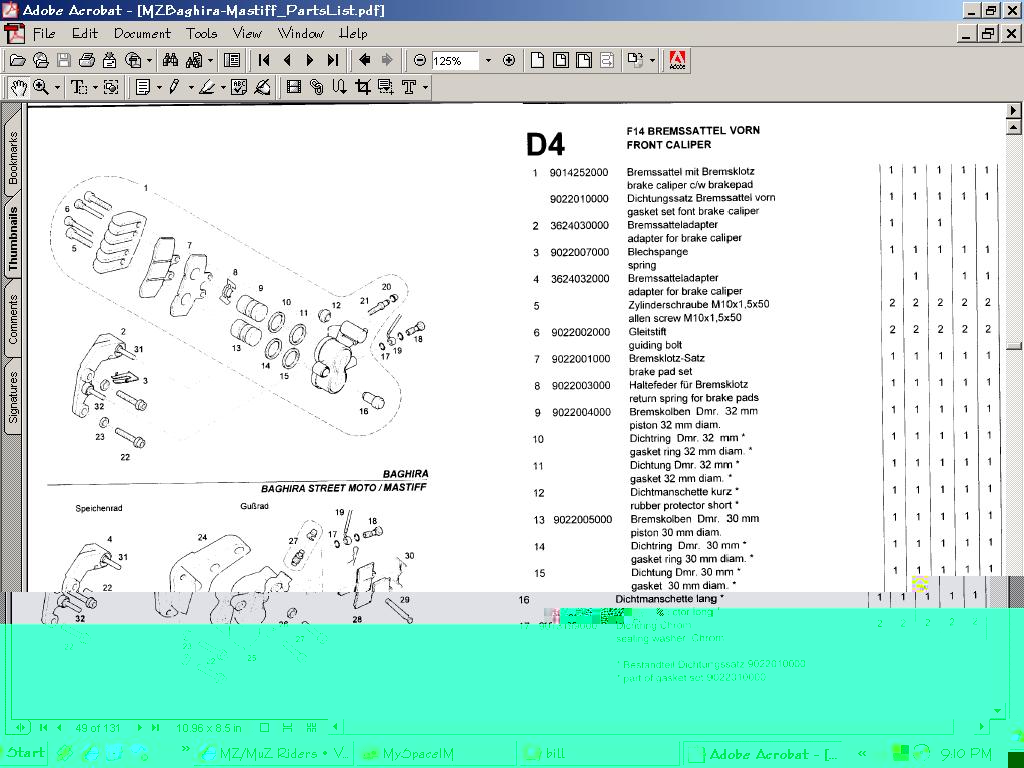Select the Form tool icon
This screenshot has width=1024, height=768.
click(x=386, y=87)
